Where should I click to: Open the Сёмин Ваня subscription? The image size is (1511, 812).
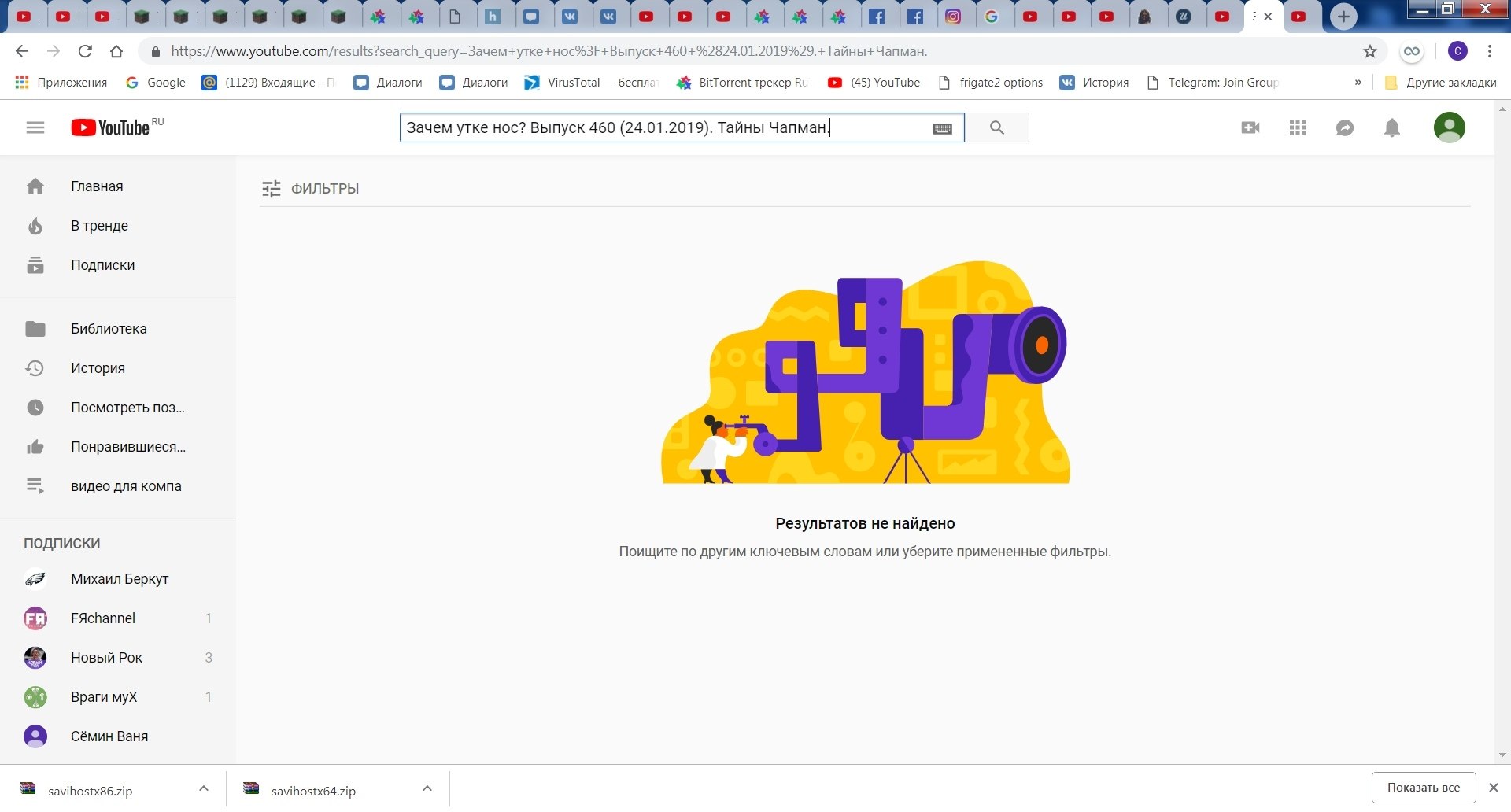click(118, 736)
